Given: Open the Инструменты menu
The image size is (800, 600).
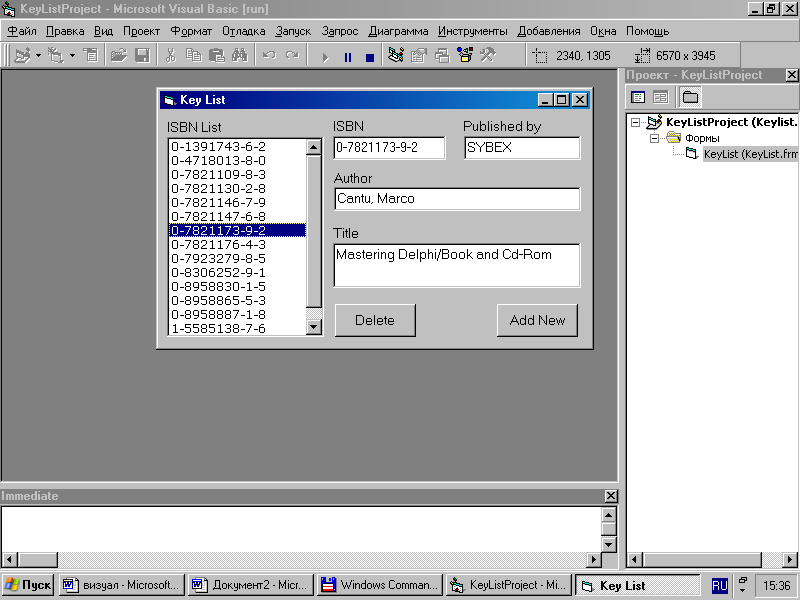Looking at the screenshot, I should (472, 31).
